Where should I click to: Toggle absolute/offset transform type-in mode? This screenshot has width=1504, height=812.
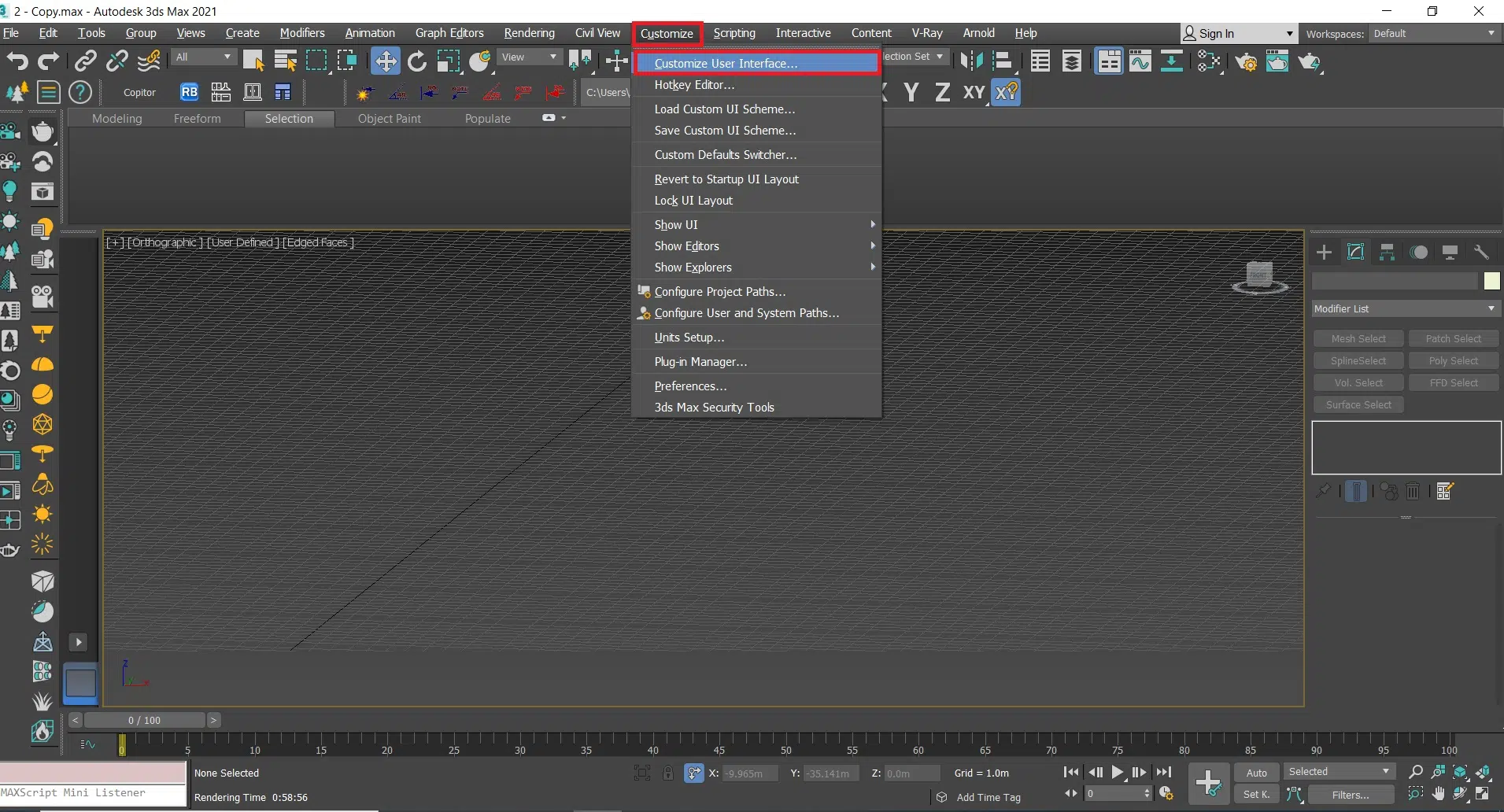tap(693, 773)
